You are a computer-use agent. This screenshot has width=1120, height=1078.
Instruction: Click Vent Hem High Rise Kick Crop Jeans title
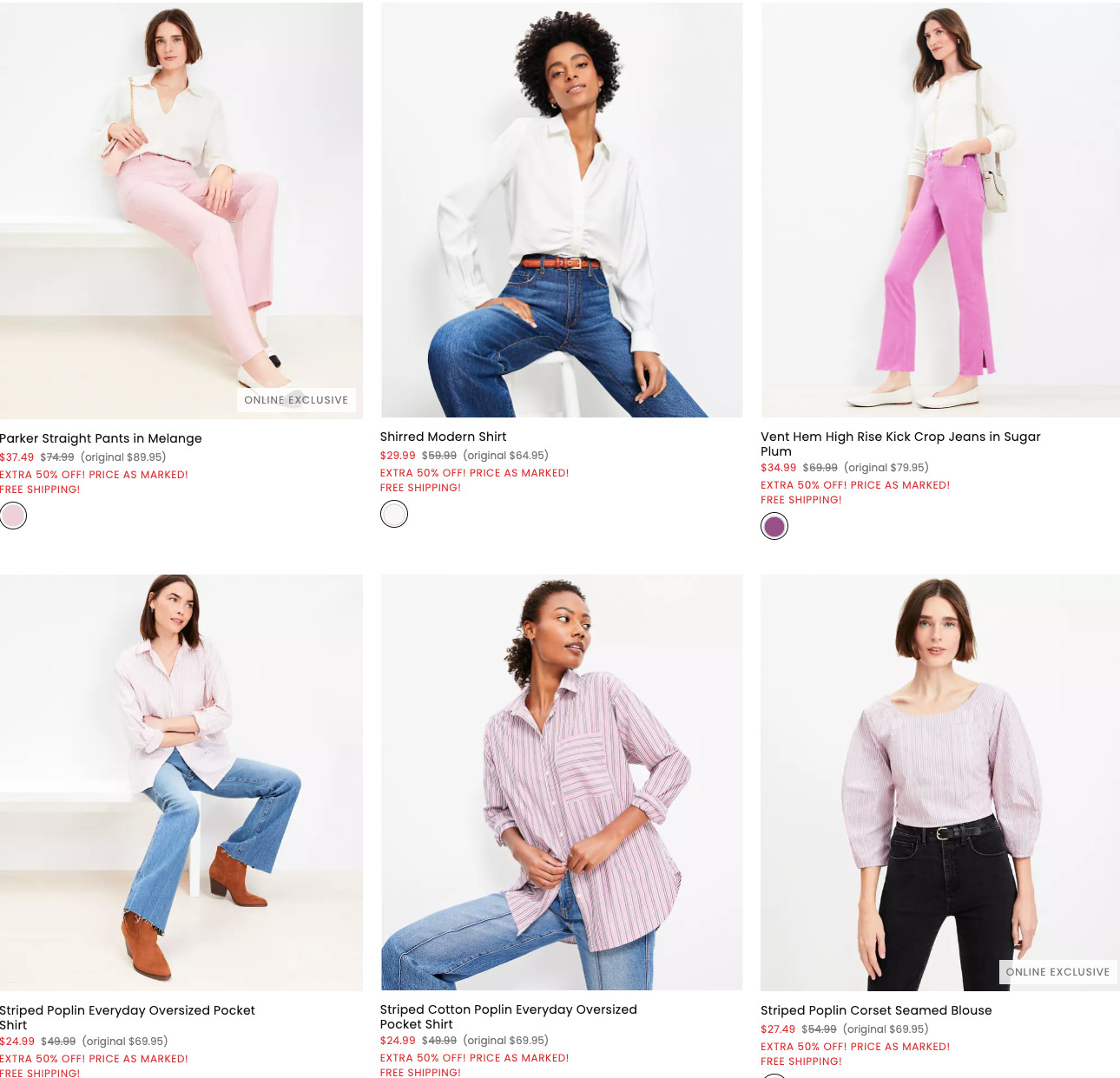click(900, 444)
